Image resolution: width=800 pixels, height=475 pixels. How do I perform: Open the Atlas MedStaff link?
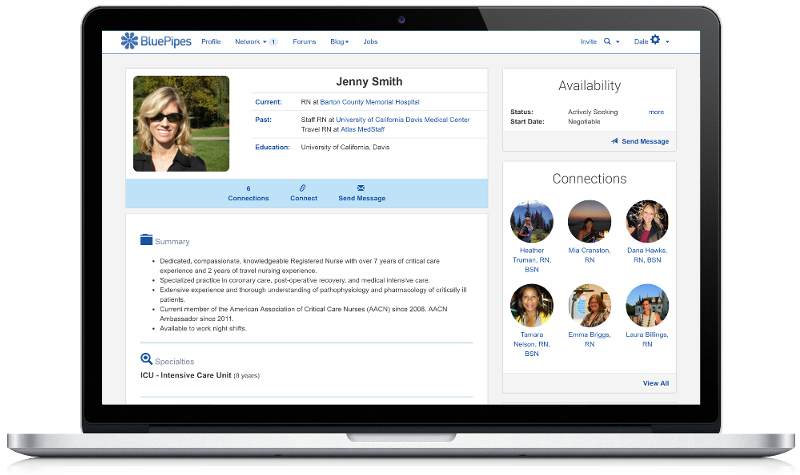point(362,130)
